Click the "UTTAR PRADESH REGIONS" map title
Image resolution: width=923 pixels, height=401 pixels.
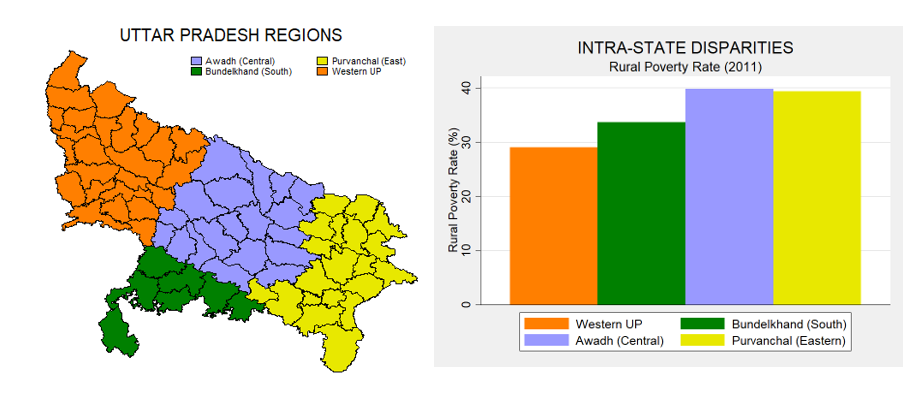point(231,36)
